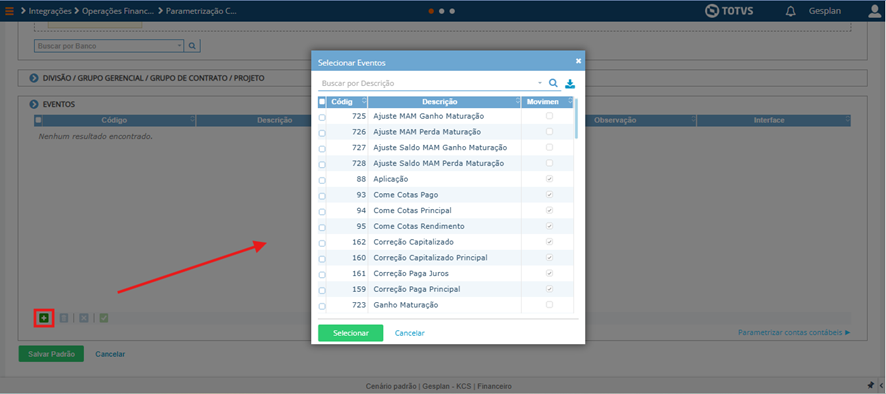The height and width of the screenshot is (394, 886).
Task: Click the magnifier in Selecionar Eventos dialog
Action: [553, 83]
